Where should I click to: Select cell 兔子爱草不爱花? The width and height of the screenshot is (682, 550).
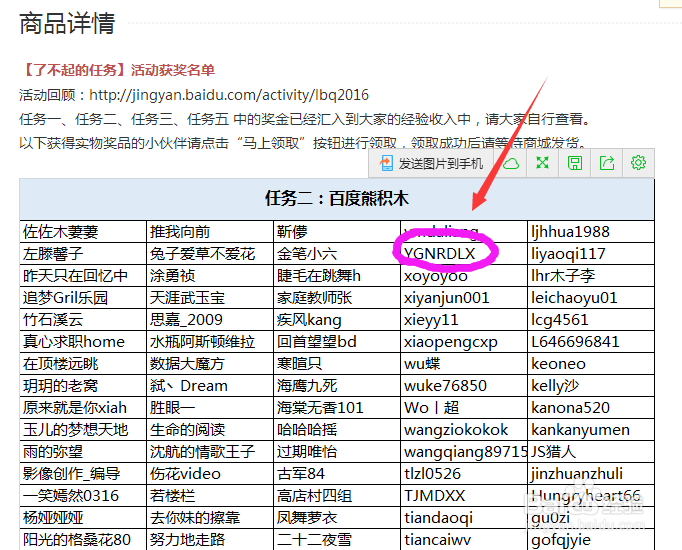[x=210, y=254]
